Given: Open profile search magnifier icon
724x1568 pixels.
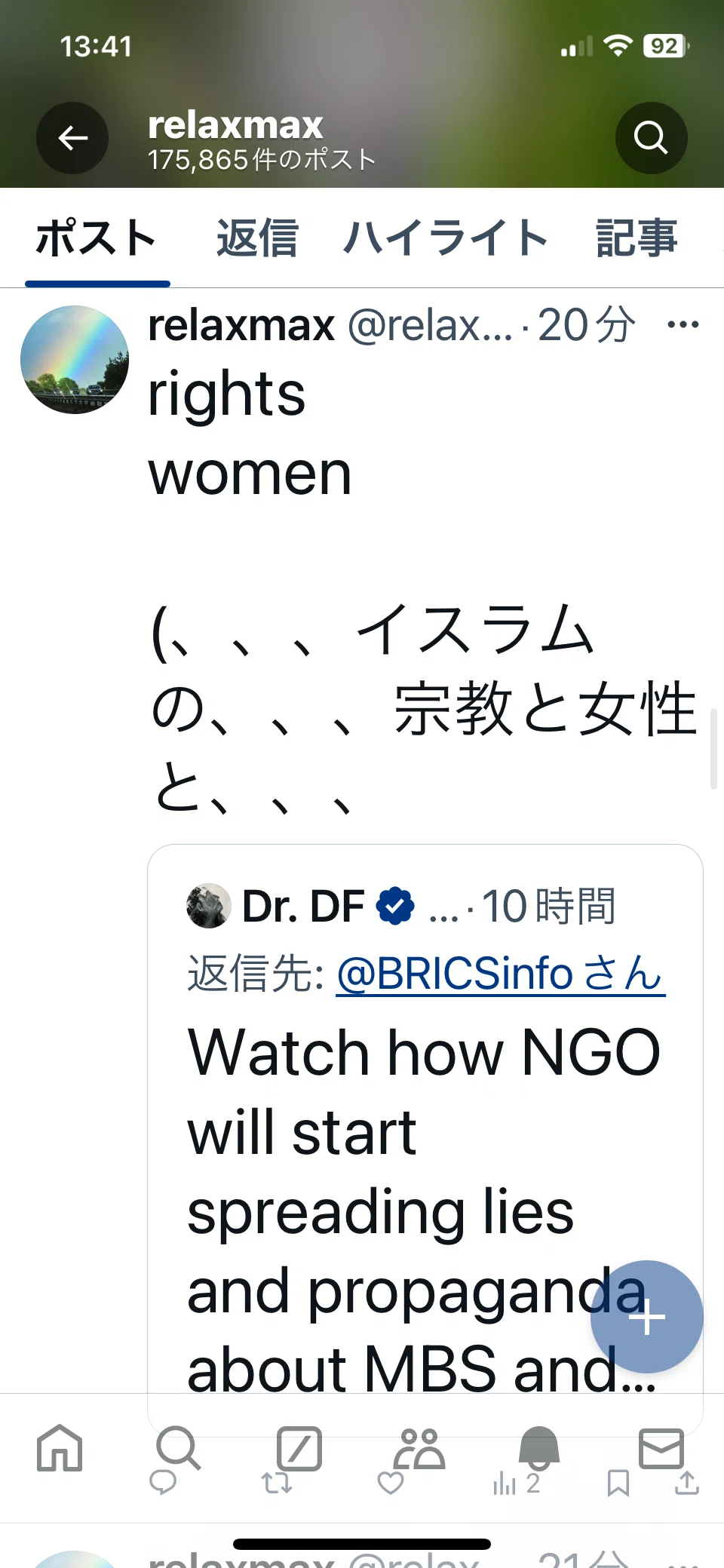Looking at the screenshot, I should (x=651, y=138).
